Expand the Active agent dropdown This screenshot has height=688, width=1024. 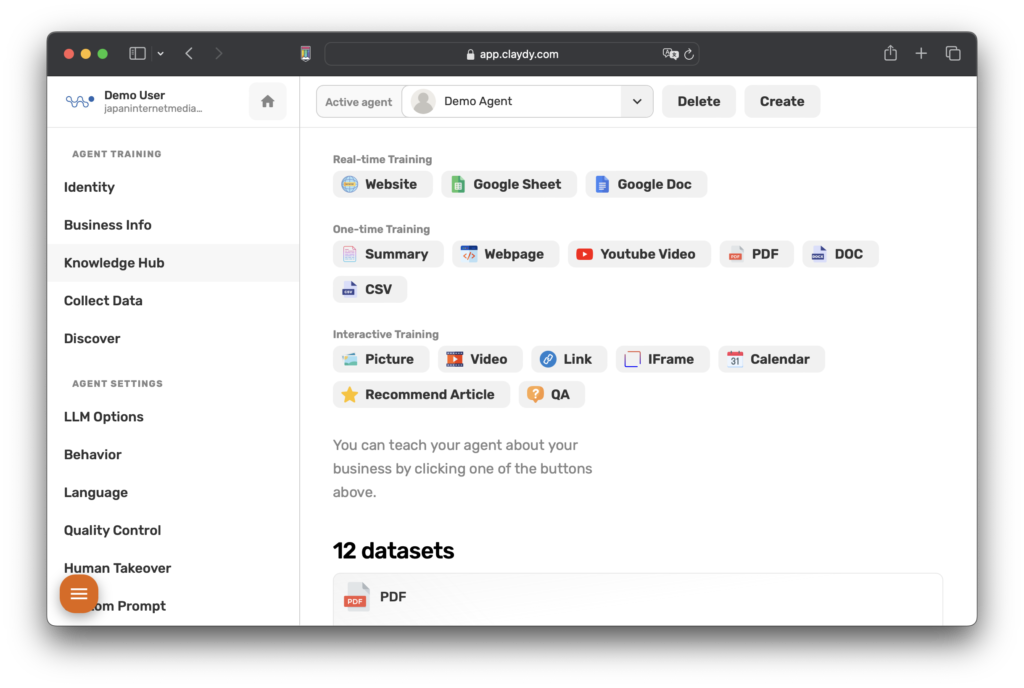(x=636, y=101)
